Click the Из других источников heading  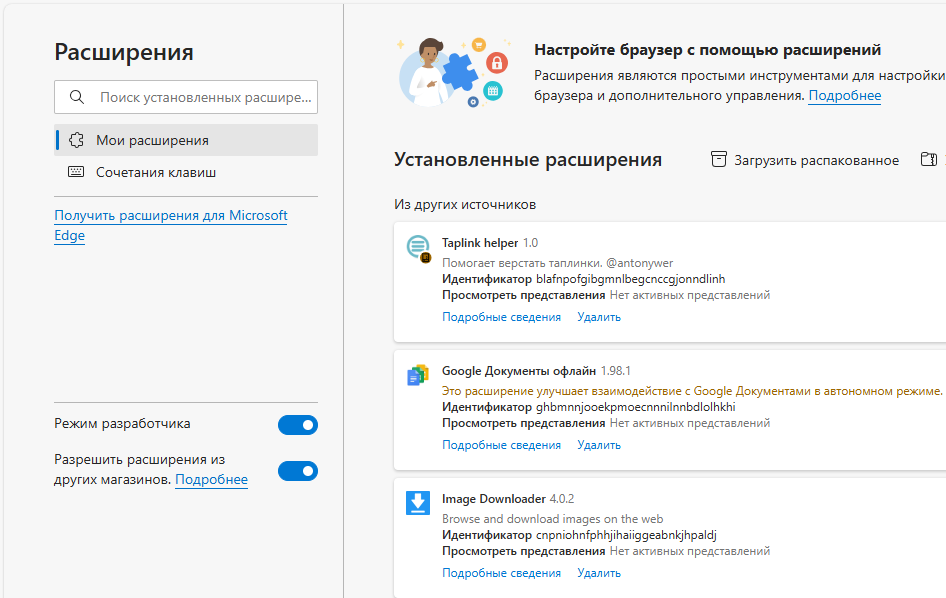(465, 205)
